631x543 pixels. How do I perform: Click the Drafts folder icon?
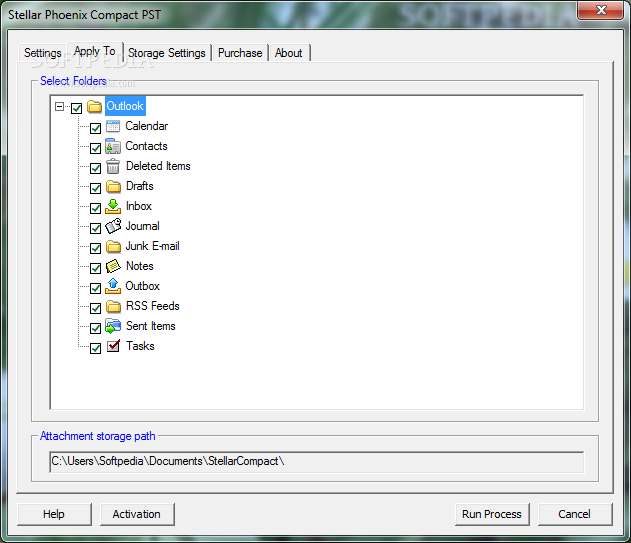point(113,186)
